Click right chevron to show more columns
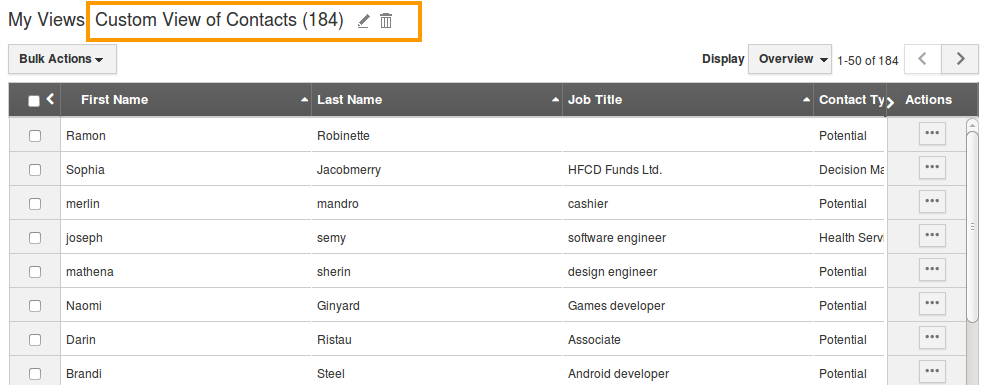The image size is (988, 385). [890, 102]
